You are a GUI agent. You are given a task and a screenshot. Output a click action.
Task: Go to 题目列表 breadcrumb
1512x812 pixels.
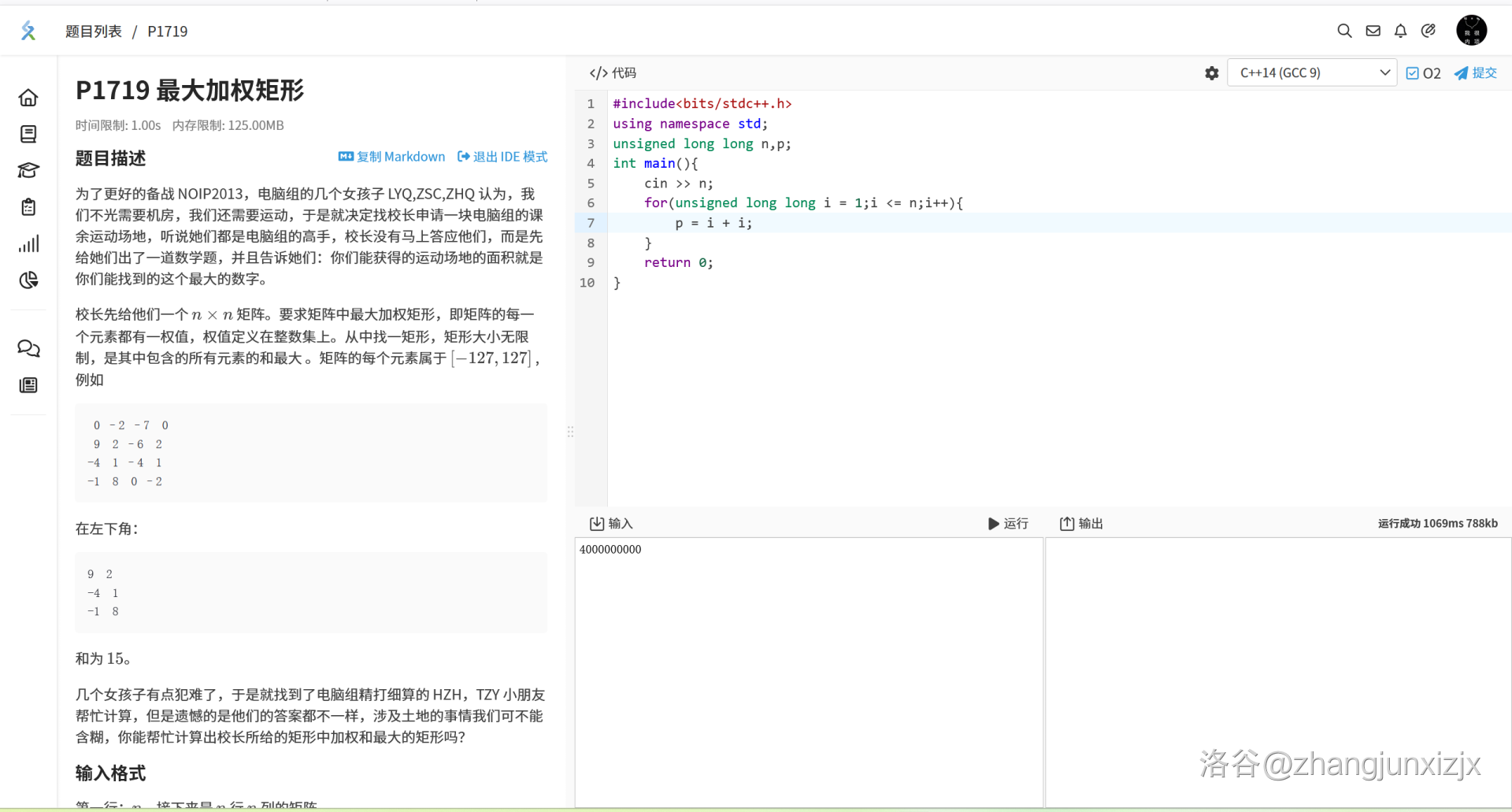click(93, 32)
